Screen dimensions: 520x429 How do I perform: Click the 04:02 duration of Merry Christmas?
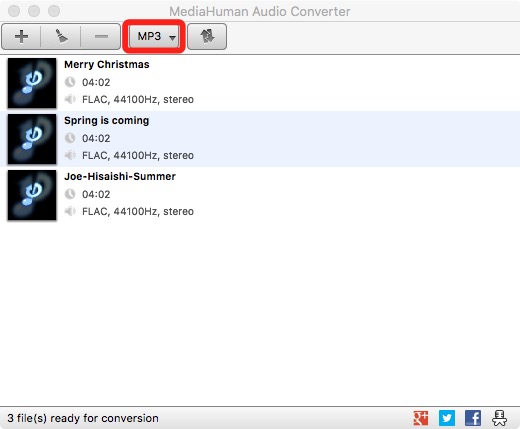tap(96, 82)
